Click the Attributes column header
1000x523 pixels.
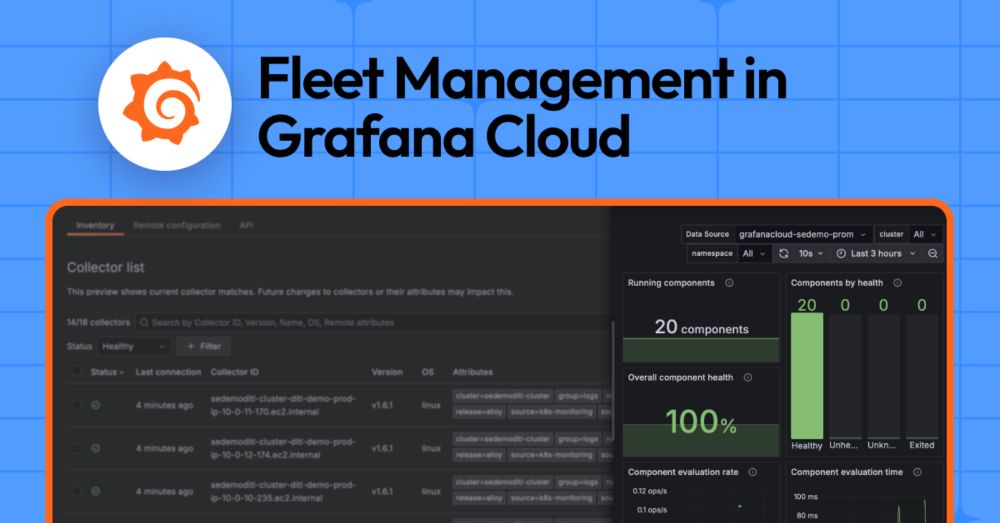[473, 372]
